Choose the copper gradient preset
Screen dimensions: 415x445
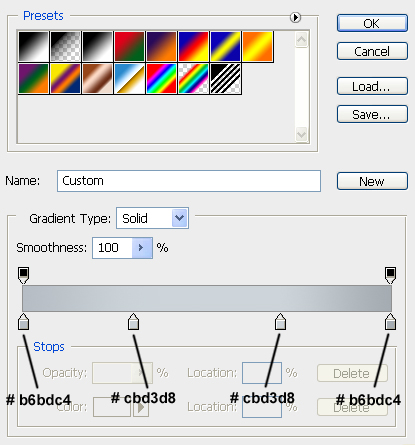pos(97,79)
